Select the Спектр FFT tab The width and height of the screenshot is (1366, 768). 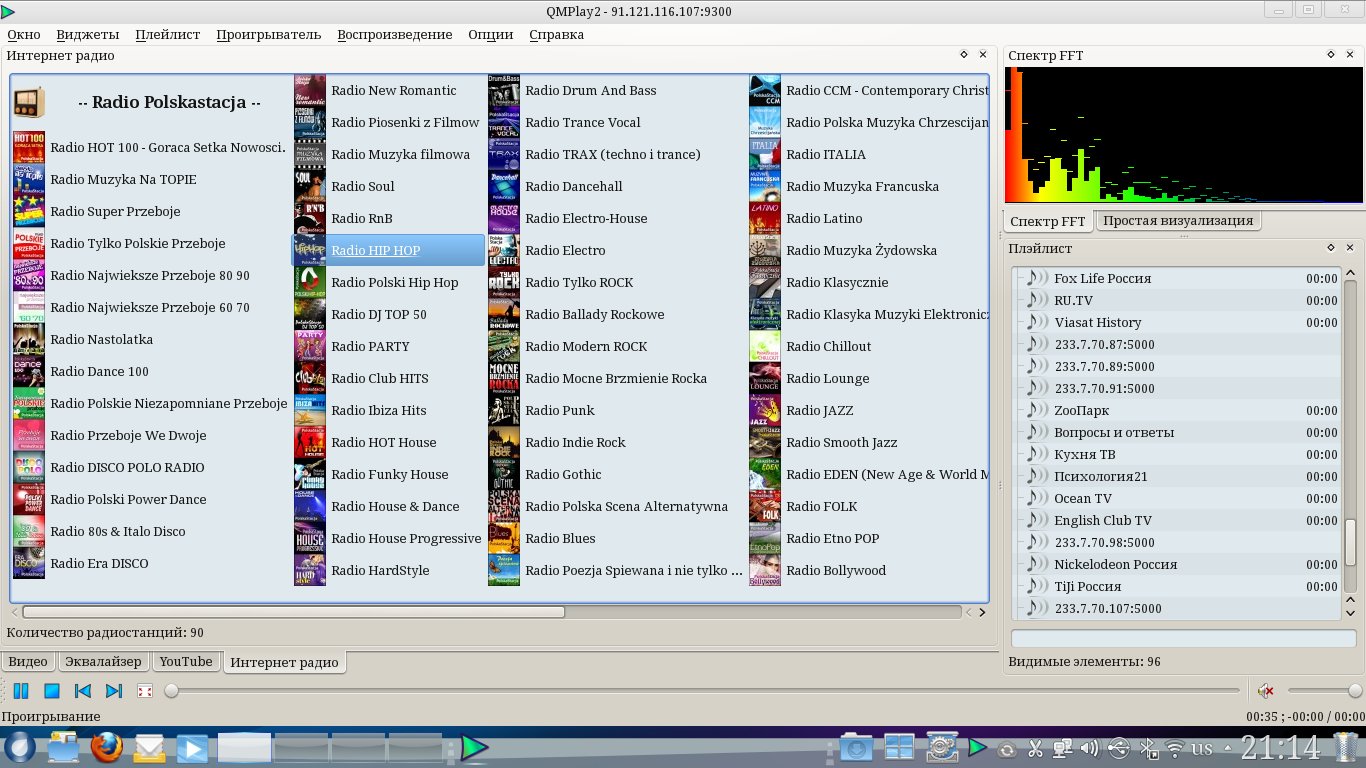coord(1047,221)
